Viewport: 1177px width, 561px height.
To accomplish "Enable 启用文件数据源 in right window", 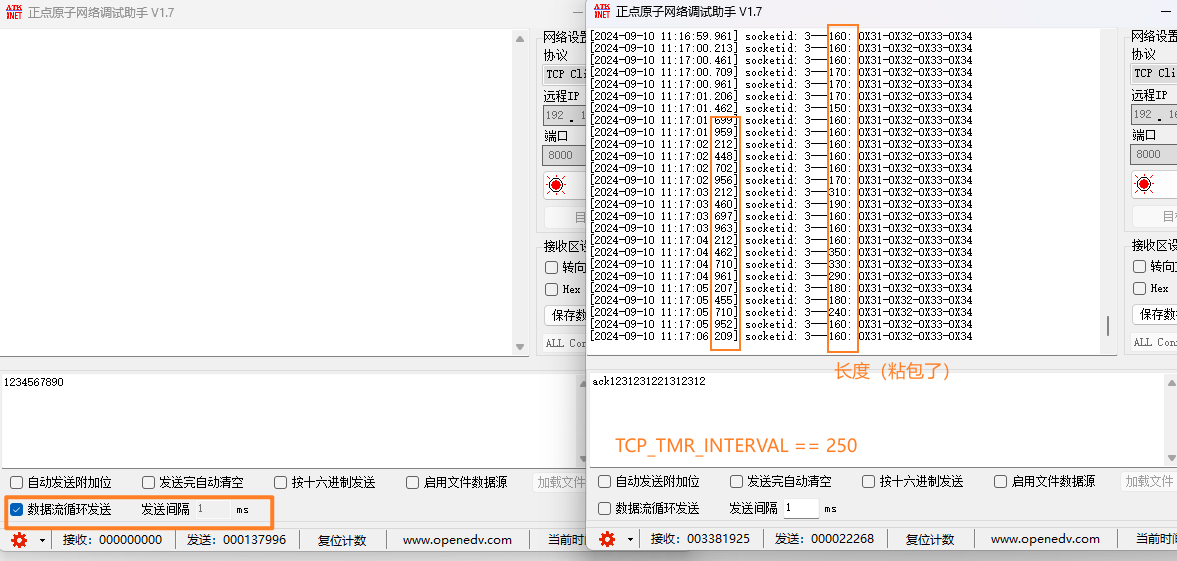I will [1001, 481].
